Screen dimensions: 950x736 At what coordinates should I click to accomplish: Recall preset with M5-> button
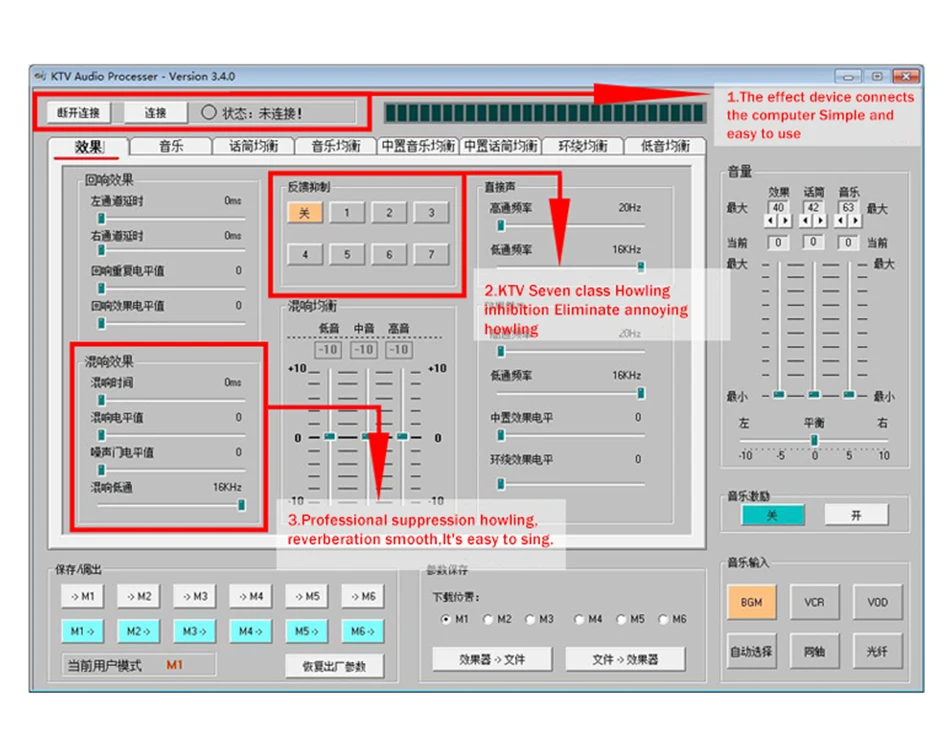[x=307, y=631]
